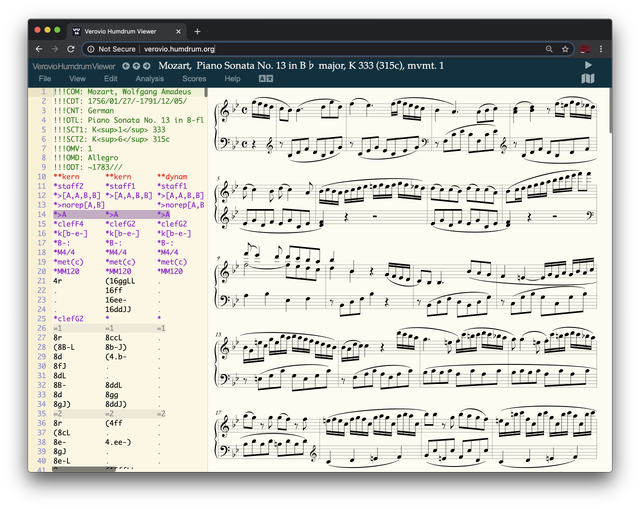Open the File menu
Viewport: 640px width, 509px height.
point(45,78)
